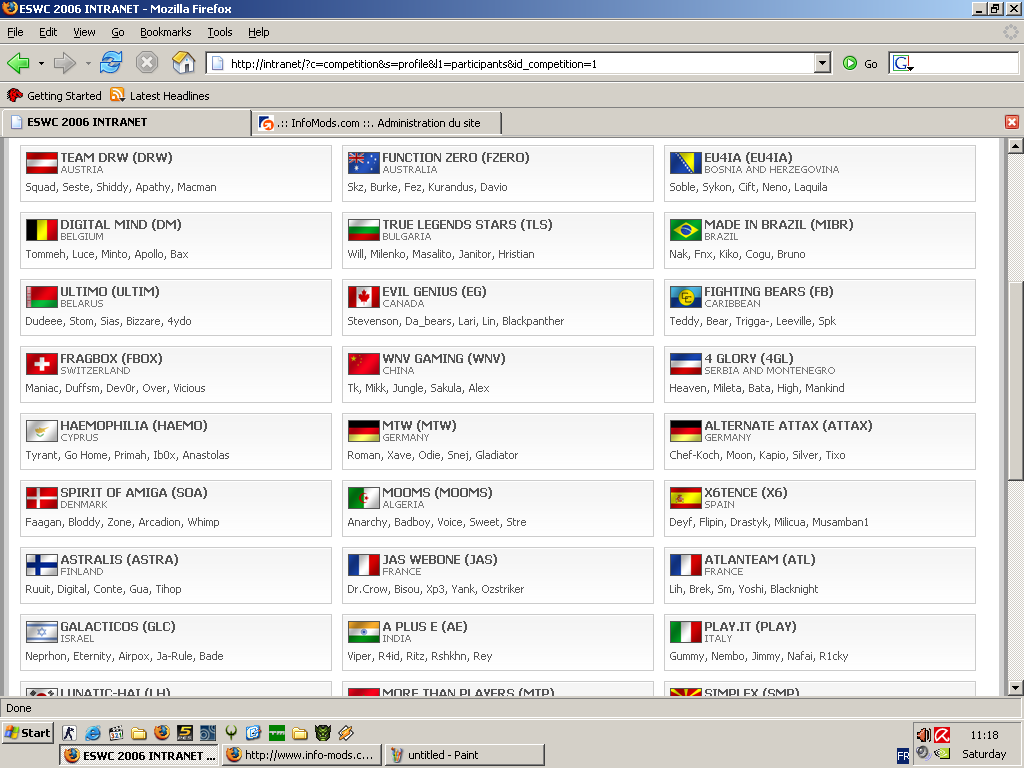Open the File menu
The height and width of the screenshot is (768, 1024).
[x=15, y=32]
